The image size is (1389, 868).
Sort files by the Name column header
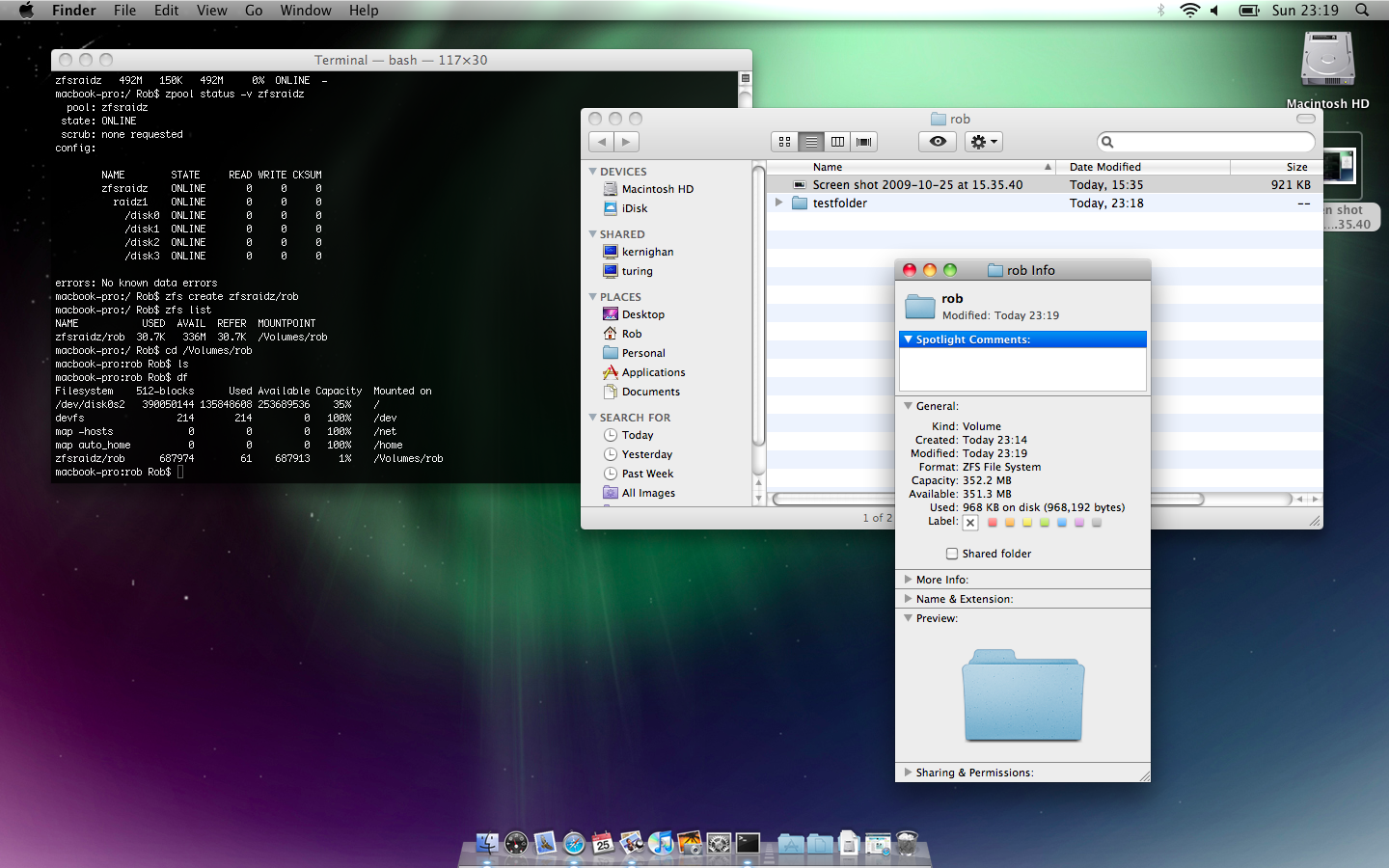[912, 167]
